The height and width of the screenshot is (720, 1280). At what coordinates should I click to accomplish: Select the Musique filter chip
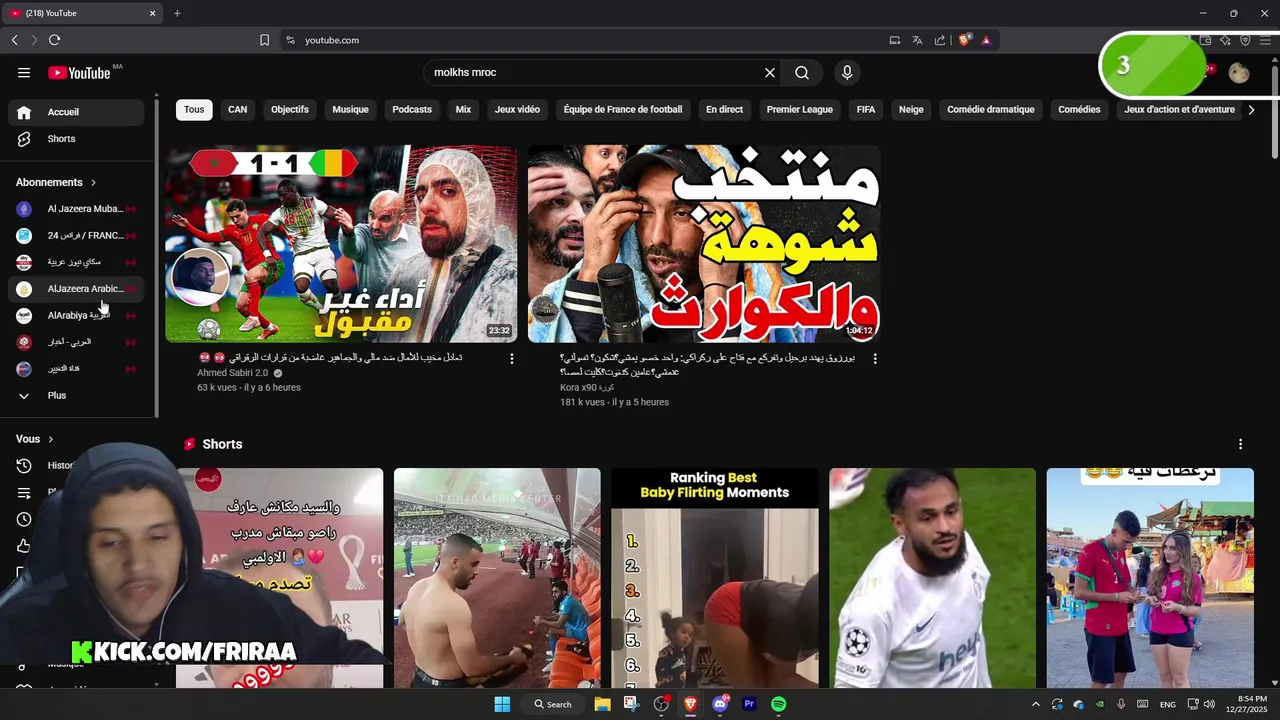(x=351, y=110)
